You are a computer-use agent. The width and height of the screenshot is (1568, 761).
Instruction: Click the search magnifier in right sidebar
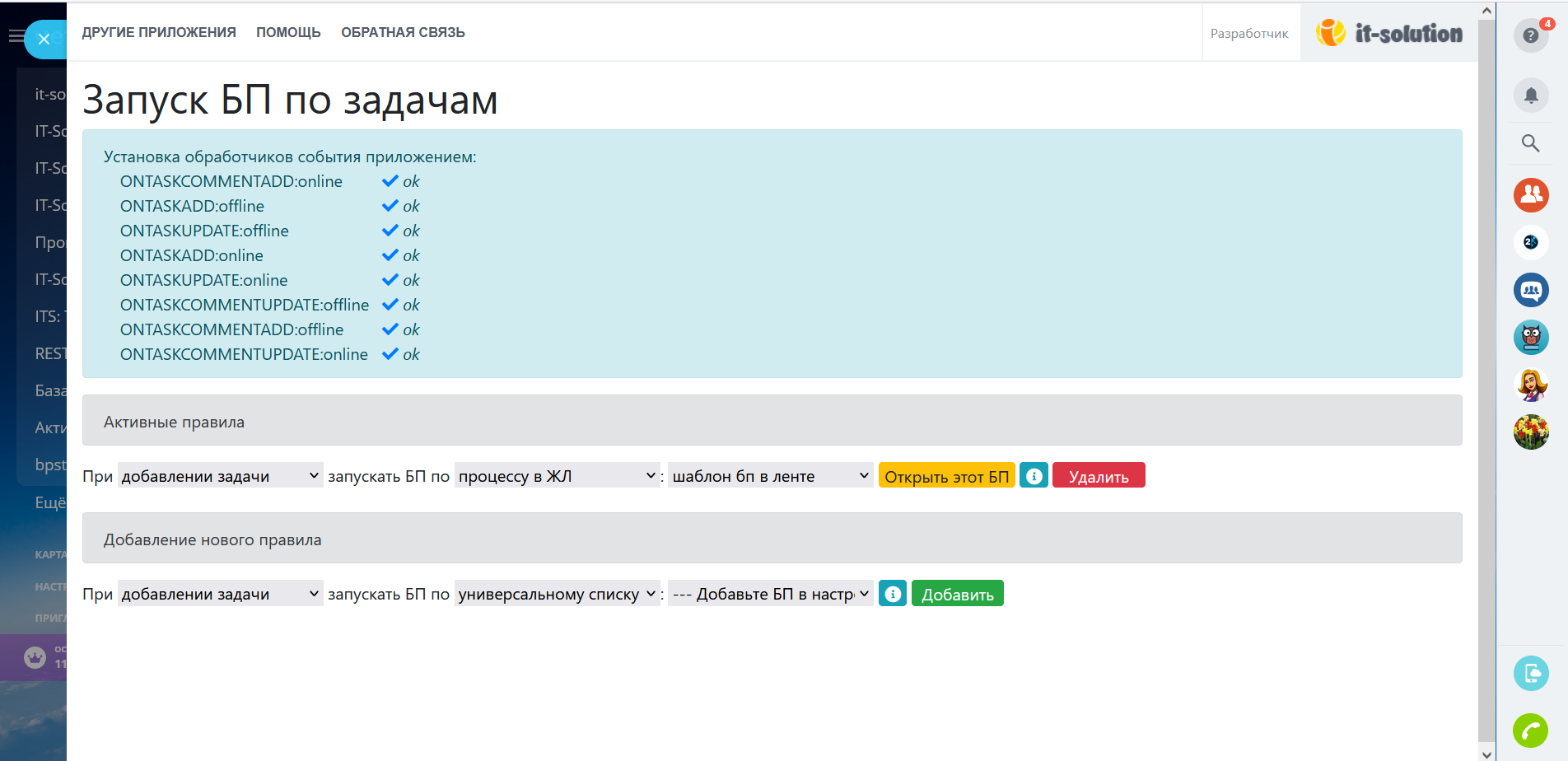pyautogui.click(x=1531, y=143)
